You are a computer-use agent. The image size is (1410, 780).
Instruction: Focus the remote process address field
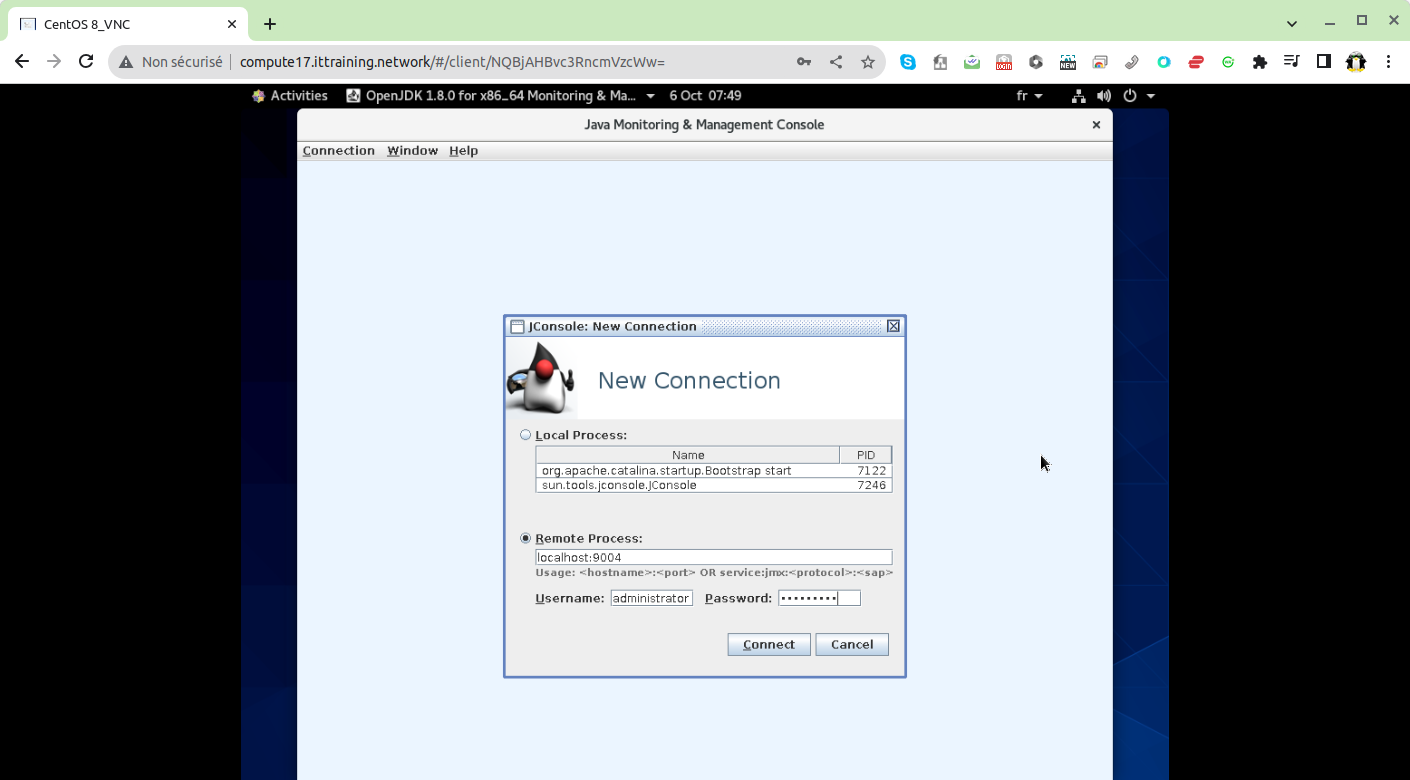(714, 558)
